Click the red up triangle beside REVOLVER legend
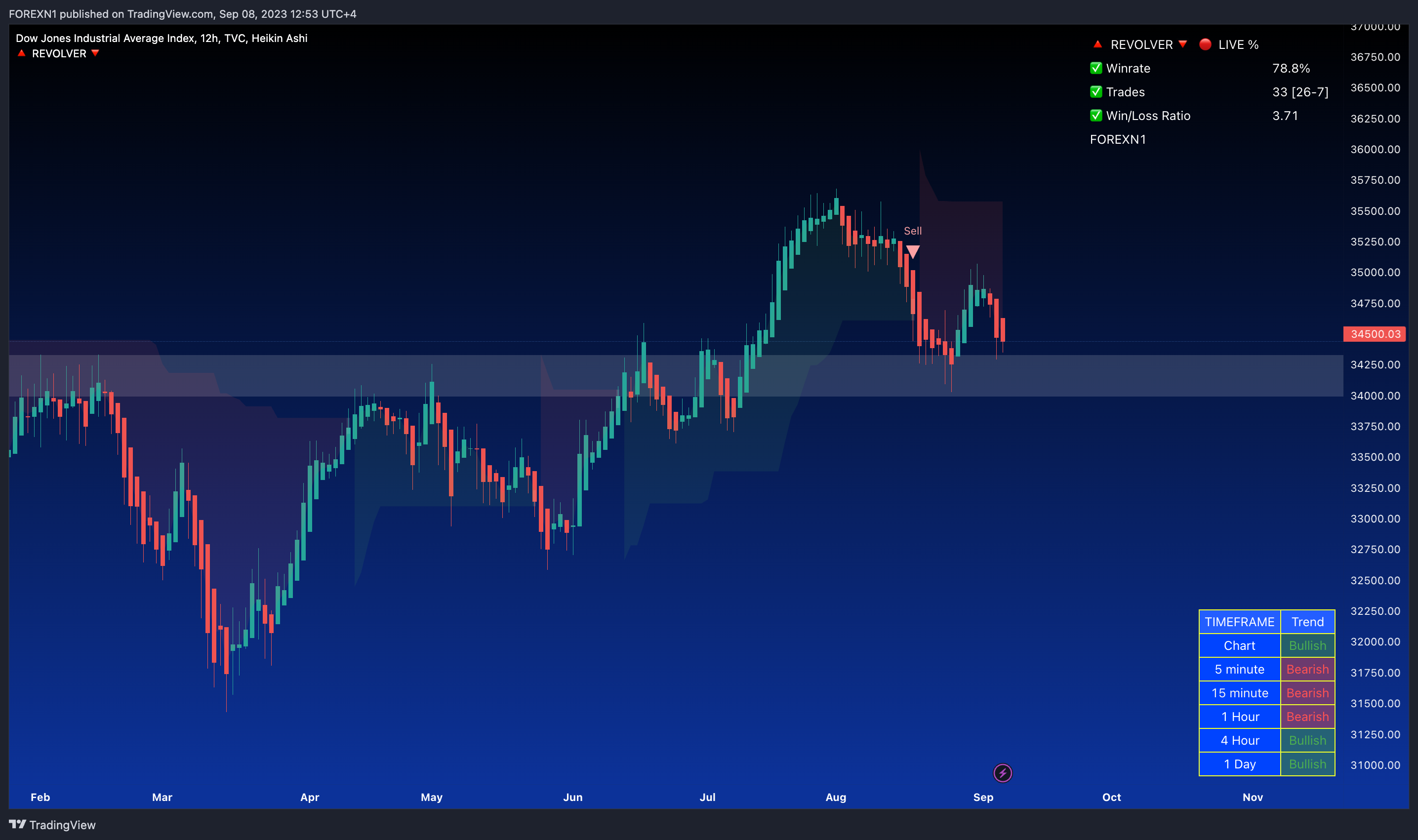Image resolution: width=1418 pixels, height=840 pixels. 22,53
